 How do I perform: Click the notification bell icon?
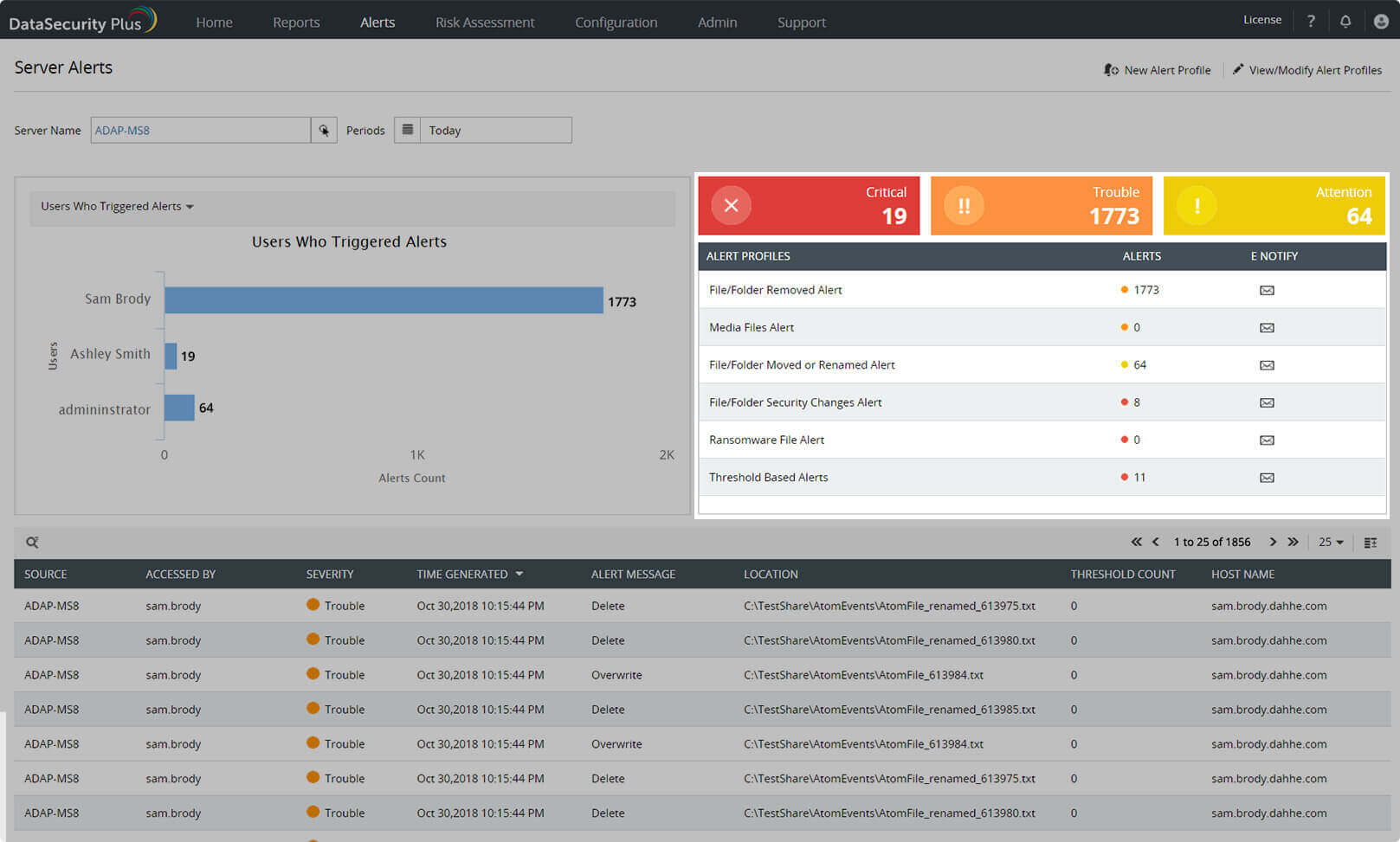click(x=1345, y=22)
